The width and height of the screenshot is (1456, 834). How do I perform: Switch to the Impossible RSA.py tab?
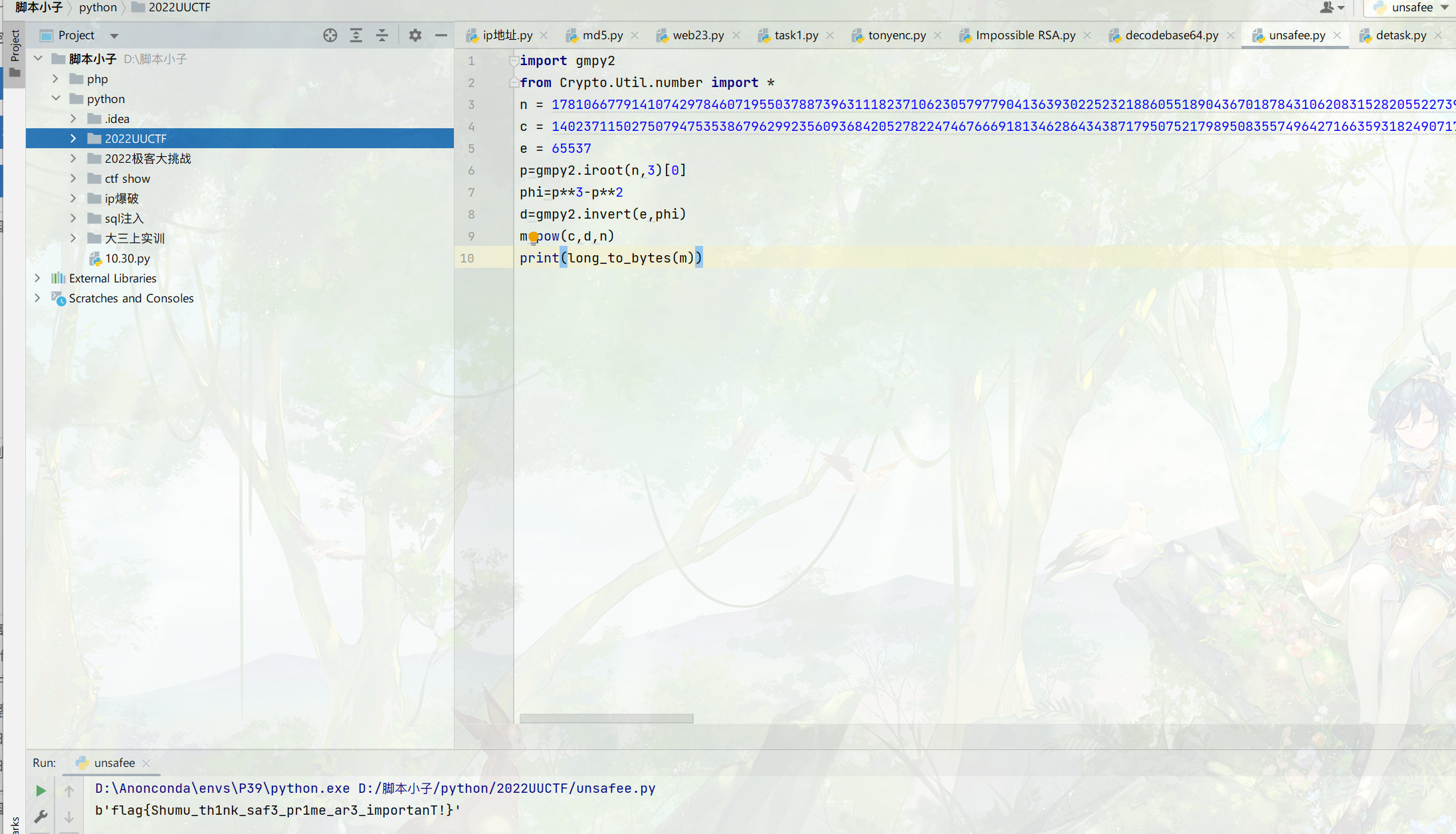(x=1025, y=35)
